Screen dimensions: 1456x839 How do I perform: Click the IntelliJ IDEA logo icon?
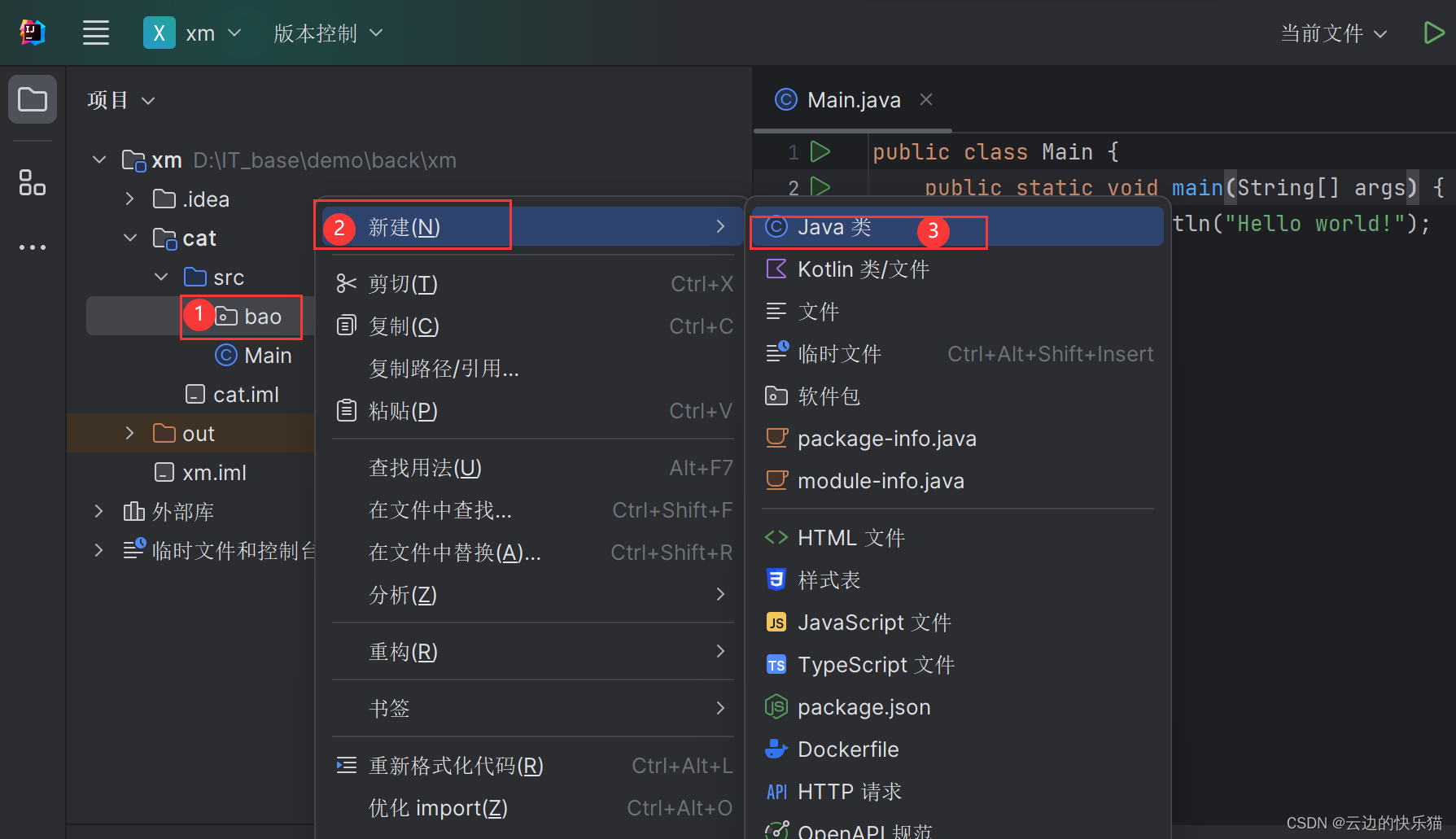pos(33,33)
